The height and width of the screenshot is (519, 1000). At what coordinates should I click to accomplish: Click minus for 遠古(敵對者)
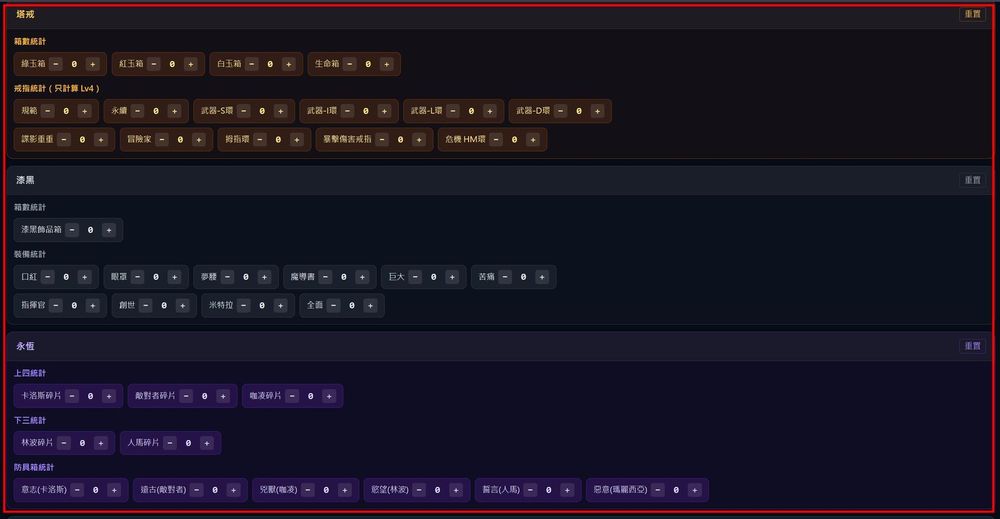point(196,490)
